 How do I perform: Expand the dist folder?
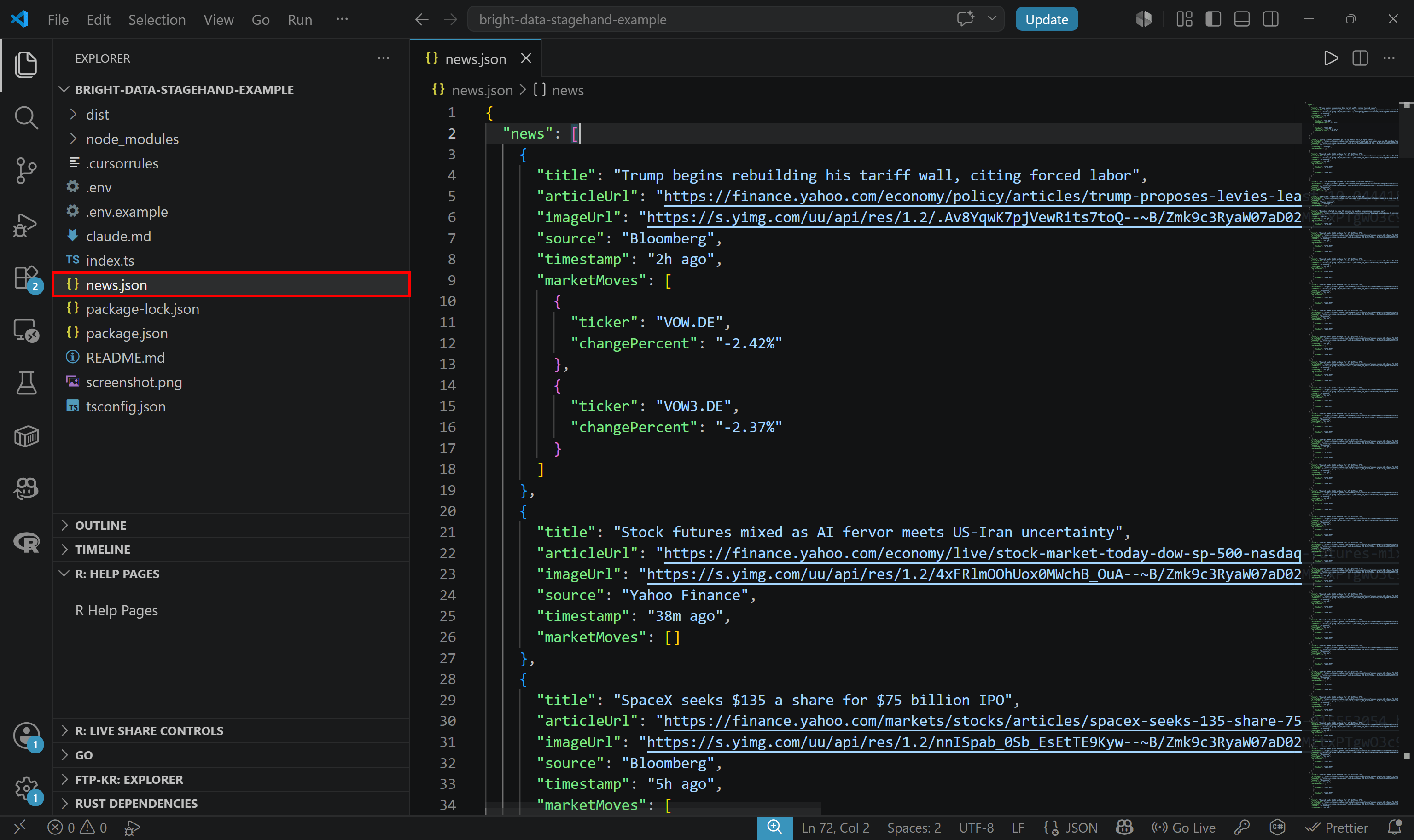click(231, 114)
